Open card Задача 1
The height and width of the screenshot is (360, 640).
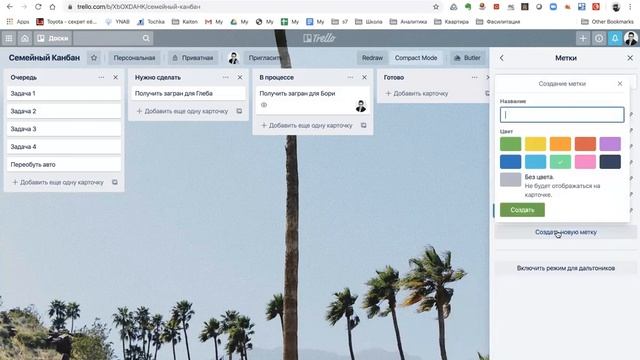(x=64, y=93)
